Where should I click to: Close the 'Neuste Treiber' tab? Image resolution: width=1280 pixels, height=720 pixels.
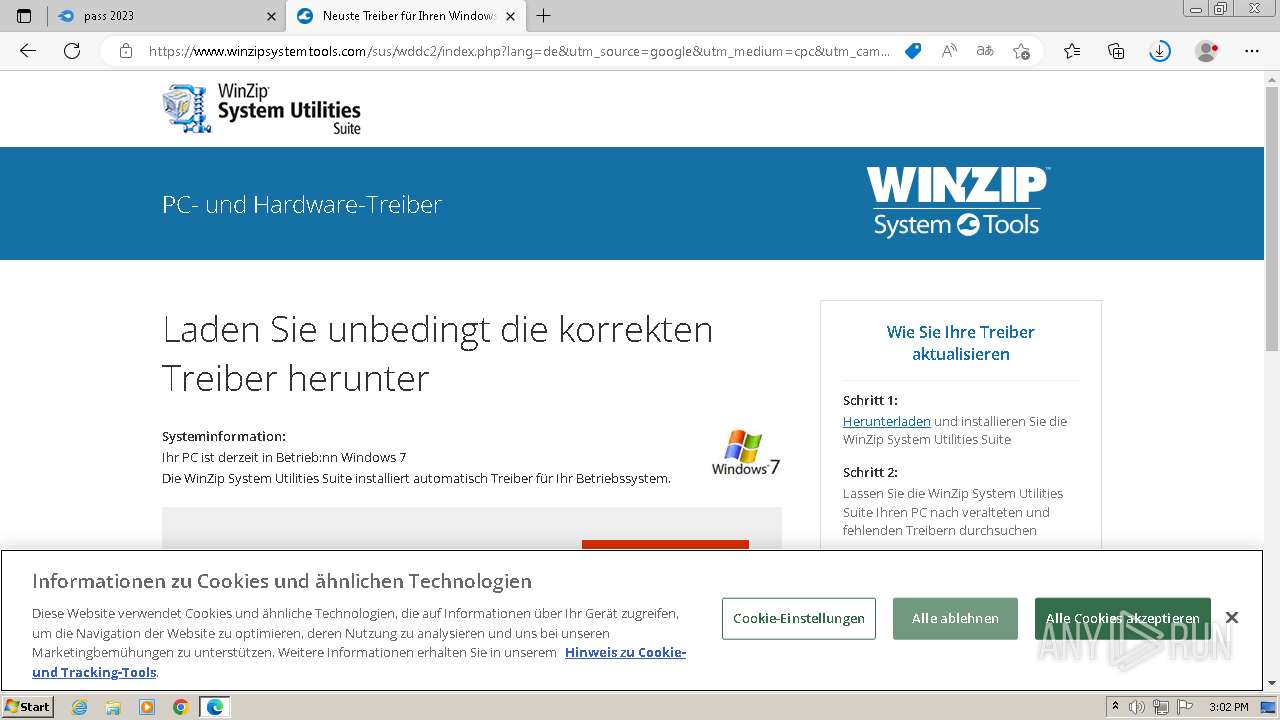click(x=510, y=16)
